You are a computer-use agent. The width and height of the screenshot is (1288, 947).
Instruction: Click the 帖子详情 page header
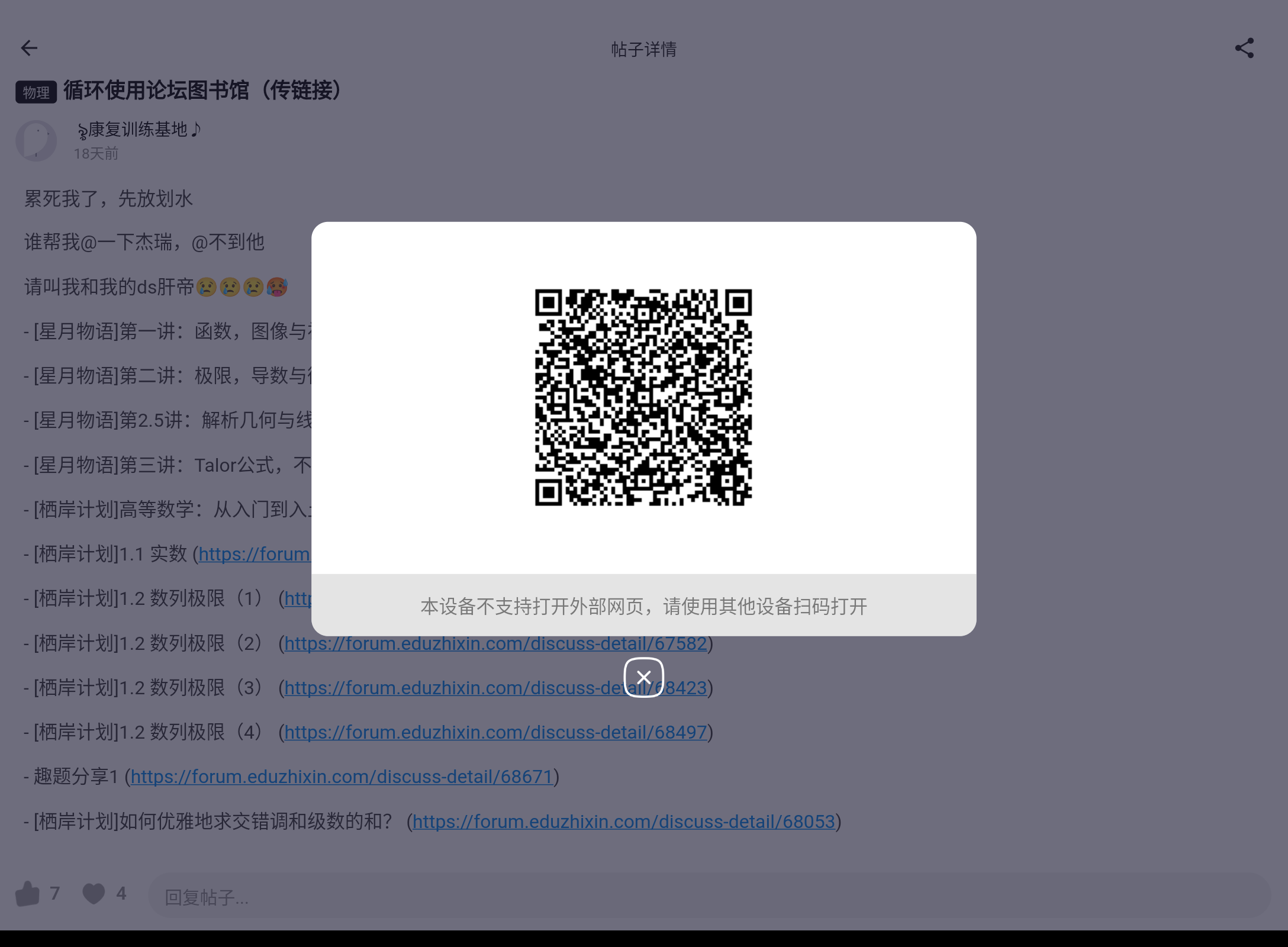[644, 49]
